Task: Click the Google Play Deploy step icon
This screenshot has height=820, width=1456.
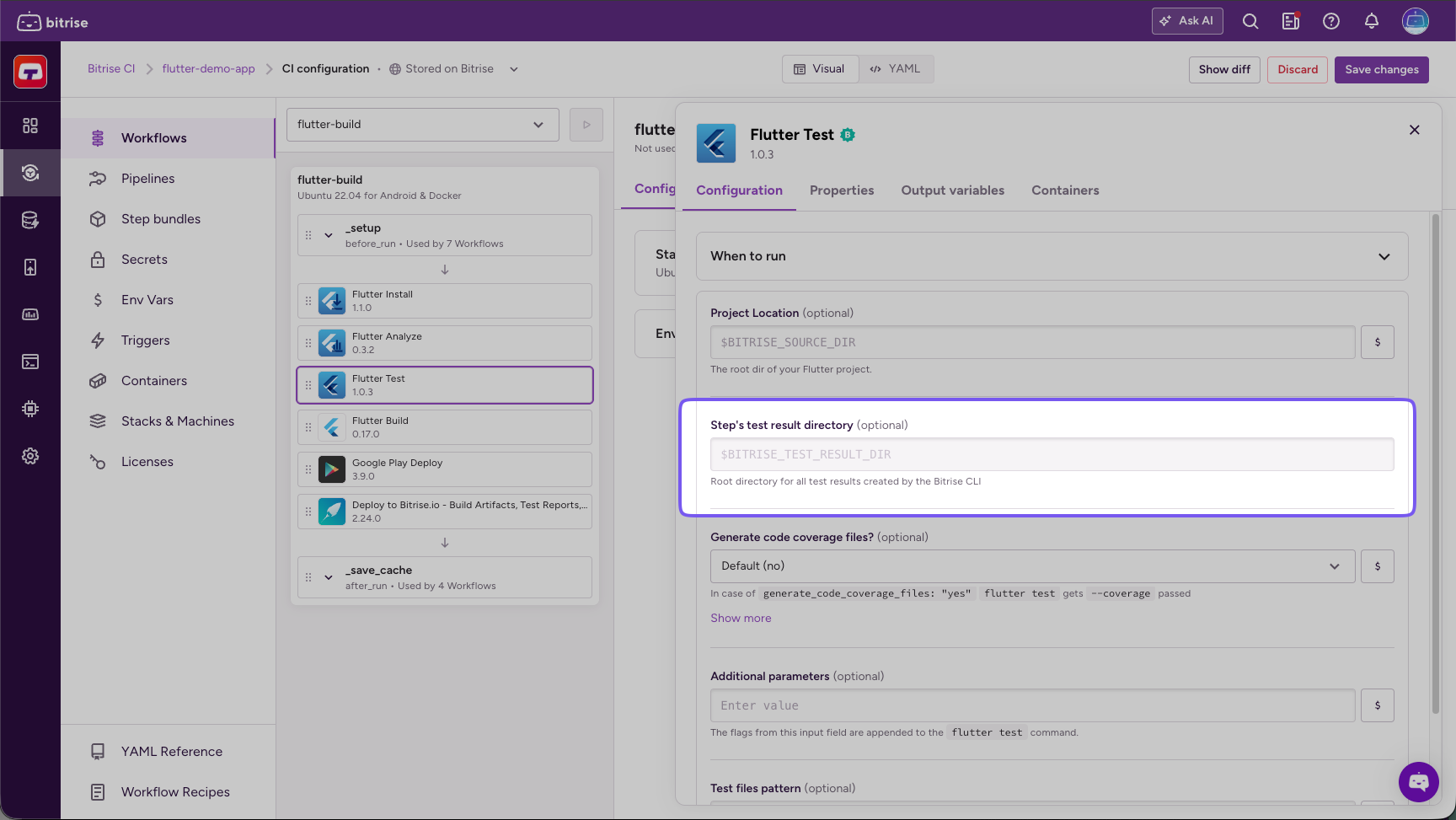Action: tap(332, 469)
